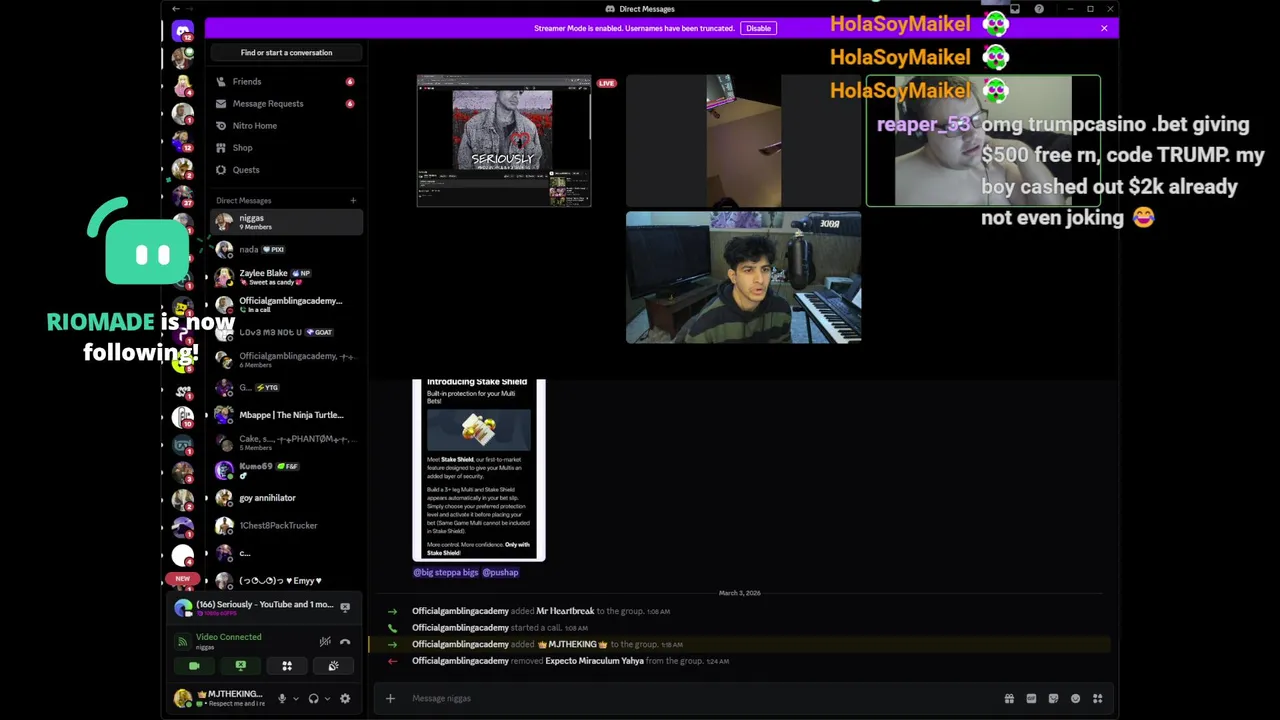
Task: Open the GIF picker
Action: (1031, 699)
